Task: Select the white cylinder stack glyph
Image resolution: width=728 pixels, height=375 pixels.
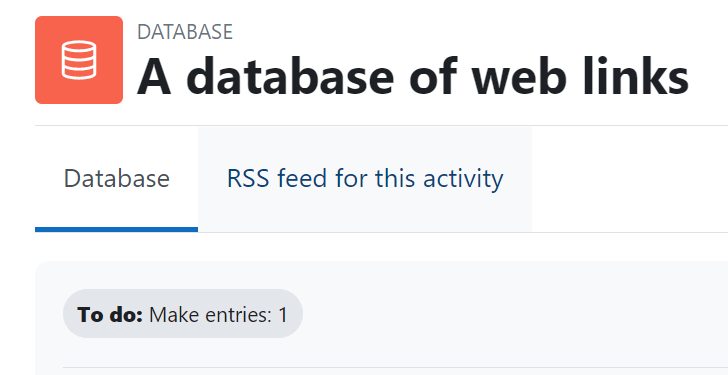Action: click(79, 60)
